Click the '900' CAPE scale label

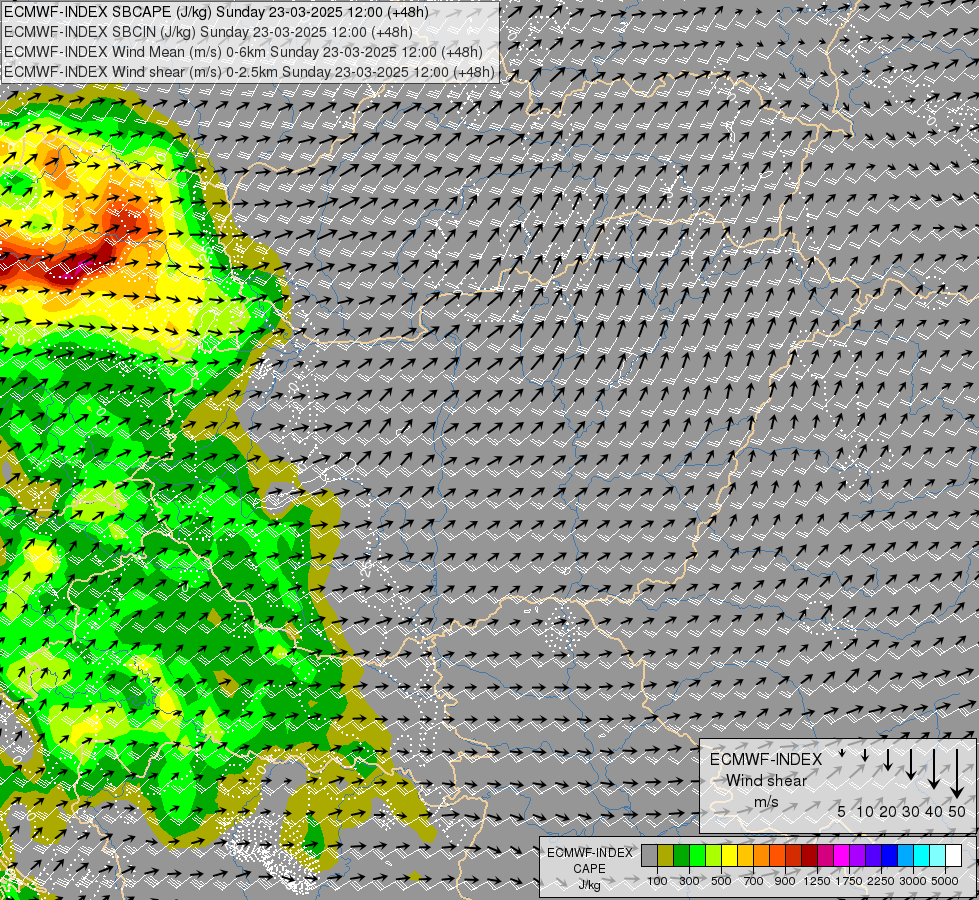(x=785, y=881)
